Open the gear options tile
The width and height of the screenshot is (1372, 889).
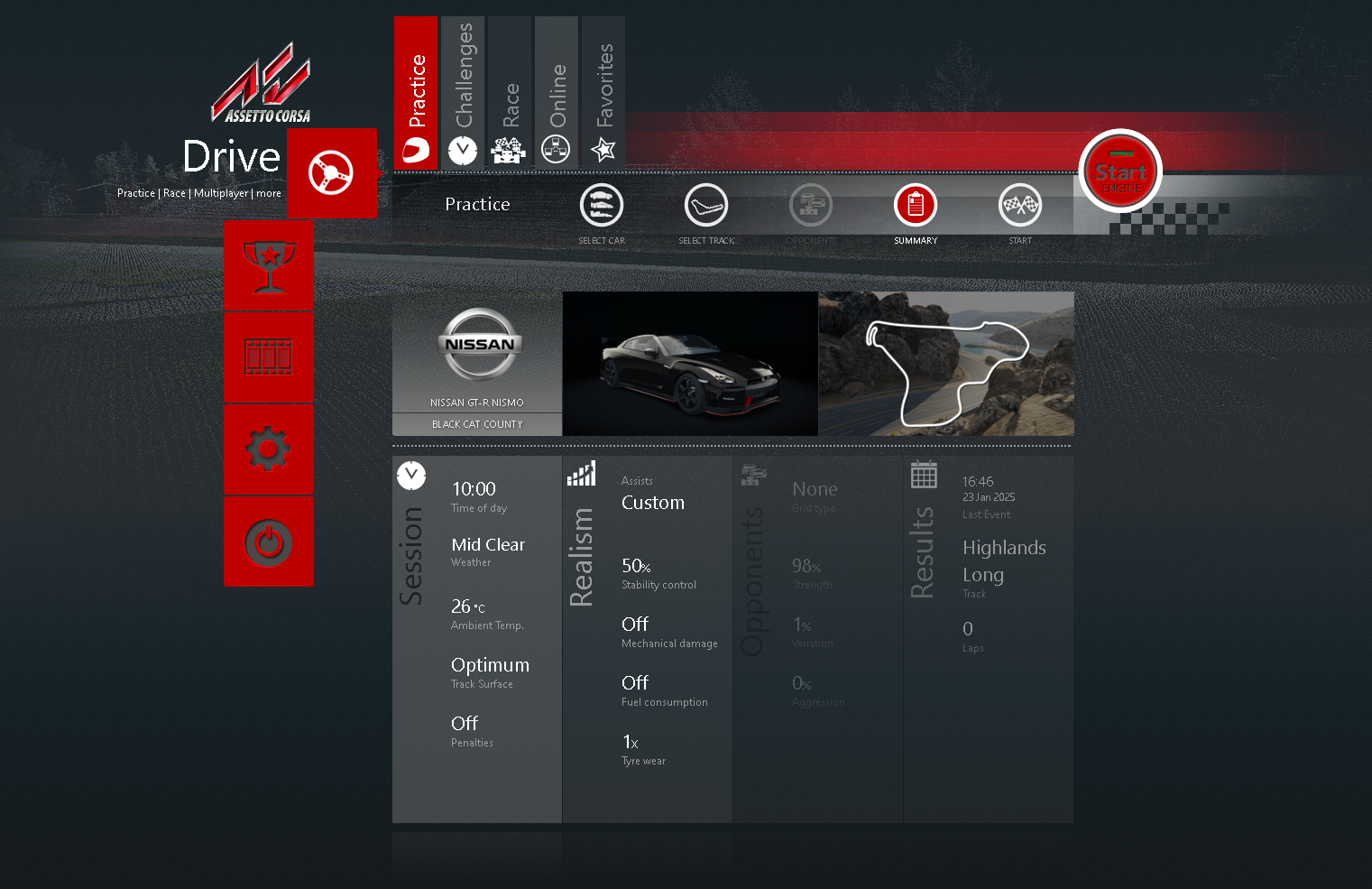[x=269, y=449]
